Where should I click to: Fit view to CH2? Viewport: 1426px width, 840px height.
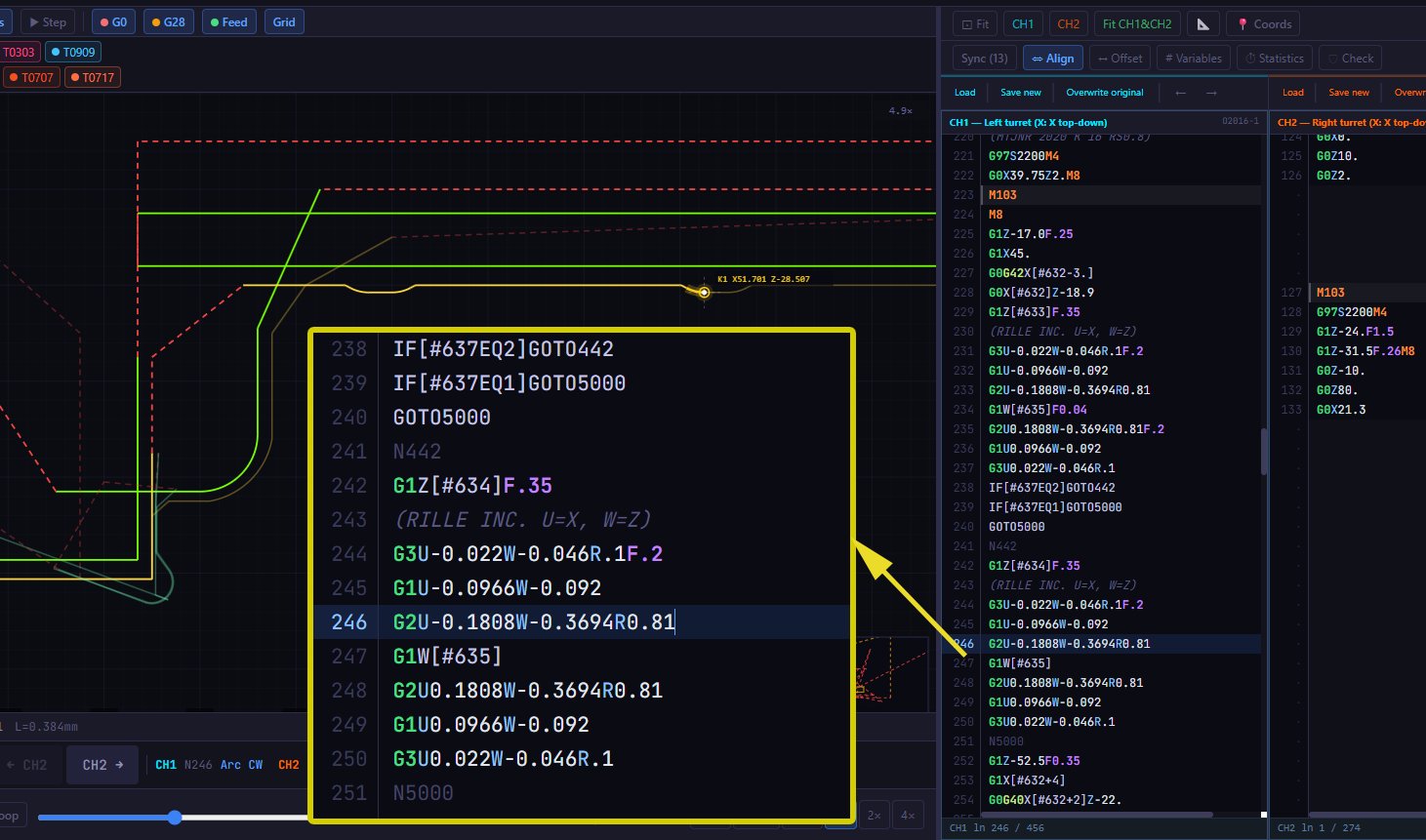1069,24
